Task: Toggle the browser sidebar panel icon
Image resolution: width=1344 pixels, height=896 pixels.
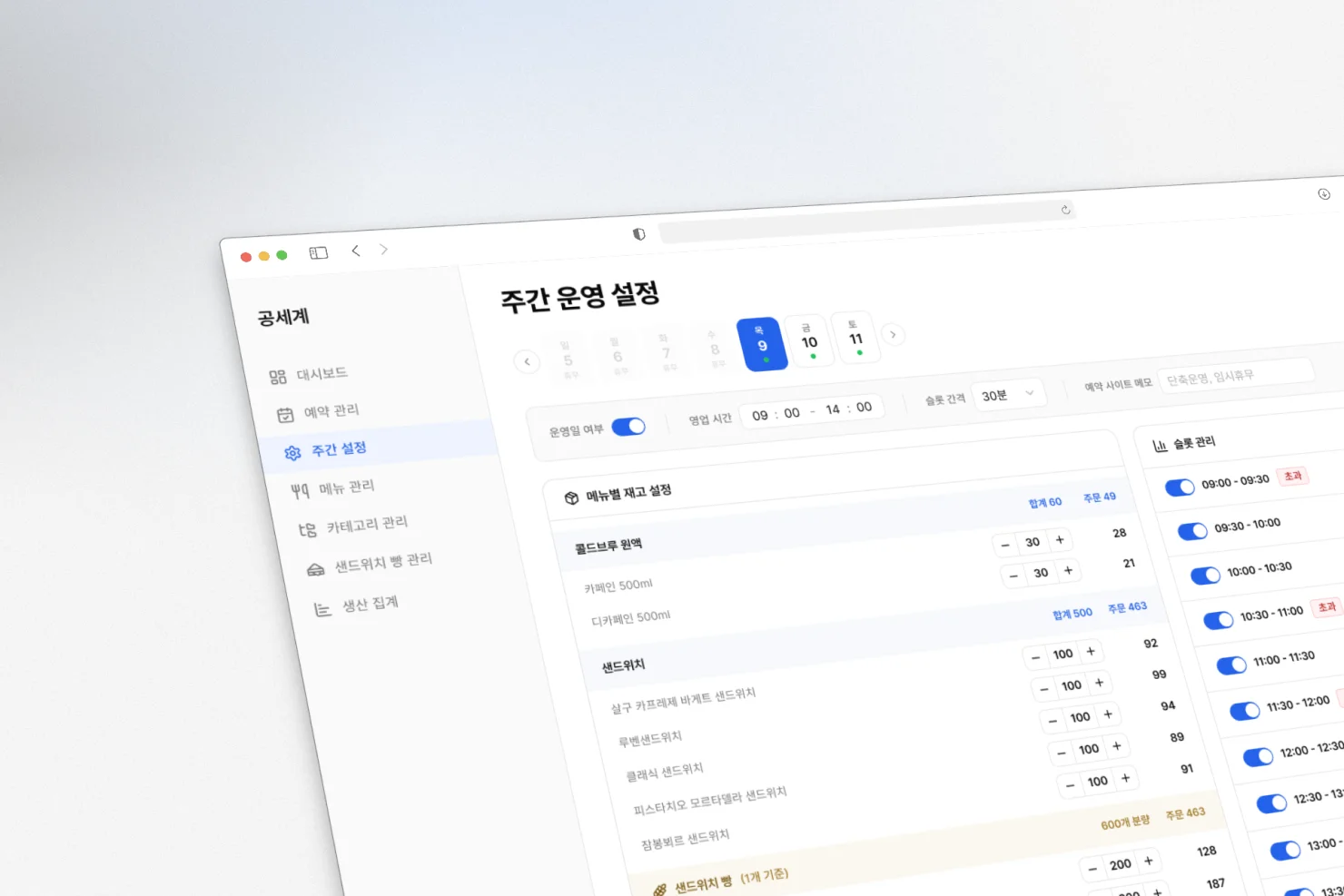Action: coord(318,253)
